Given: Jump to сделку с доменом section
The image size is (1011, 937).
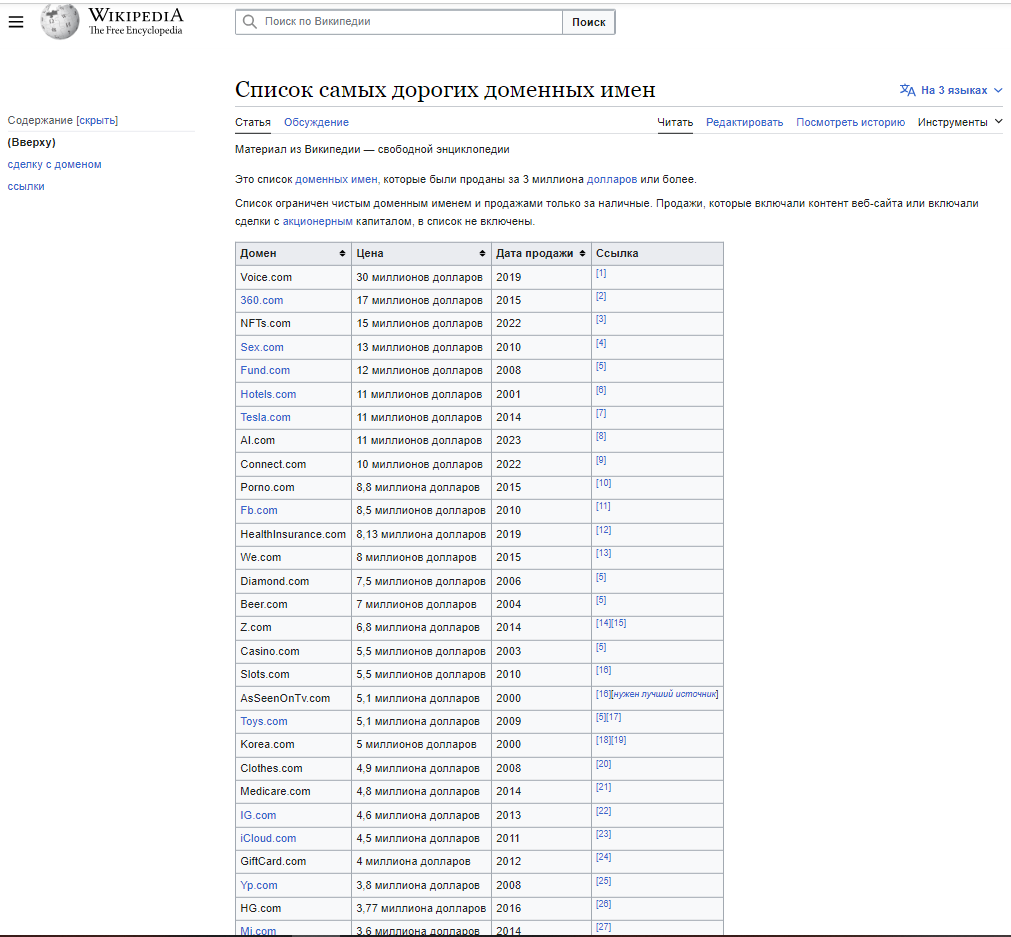Looking at the screenshot, I should pyautogui.click(x=54, y=164).
